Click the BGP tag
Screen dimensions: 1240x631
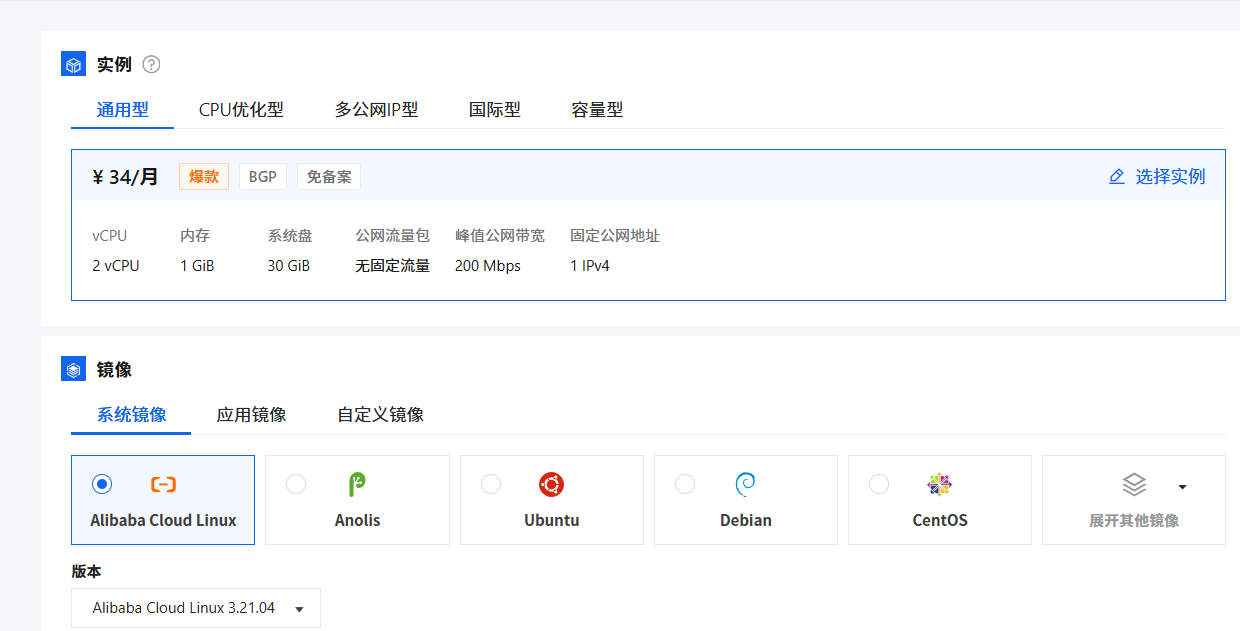coord(263,177)
